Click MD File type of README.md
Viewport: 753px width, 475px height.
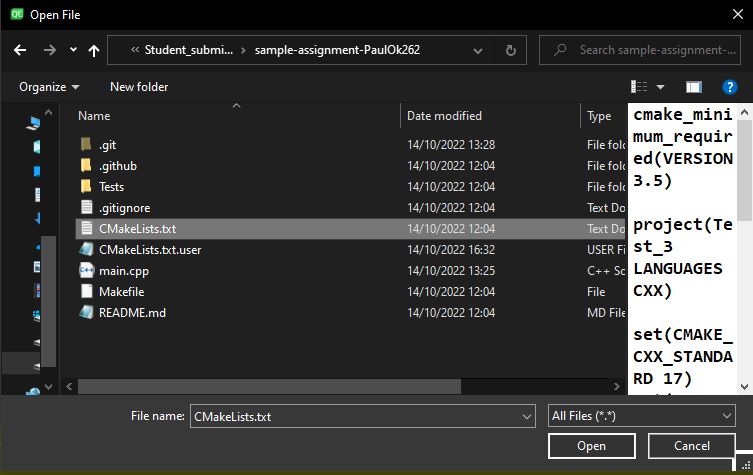[606, 313]
